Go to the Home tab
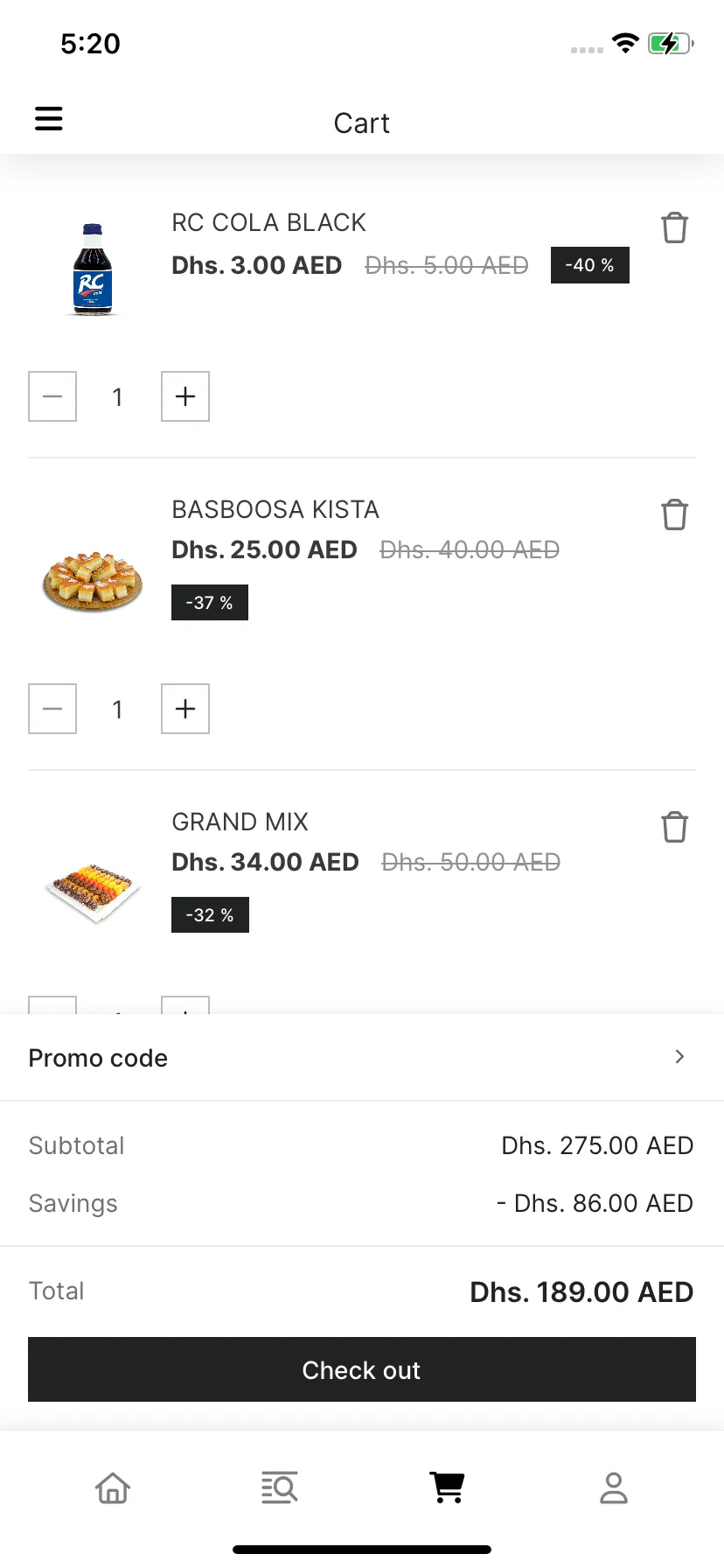The image size is (724, 1568). coord(113,1487)
